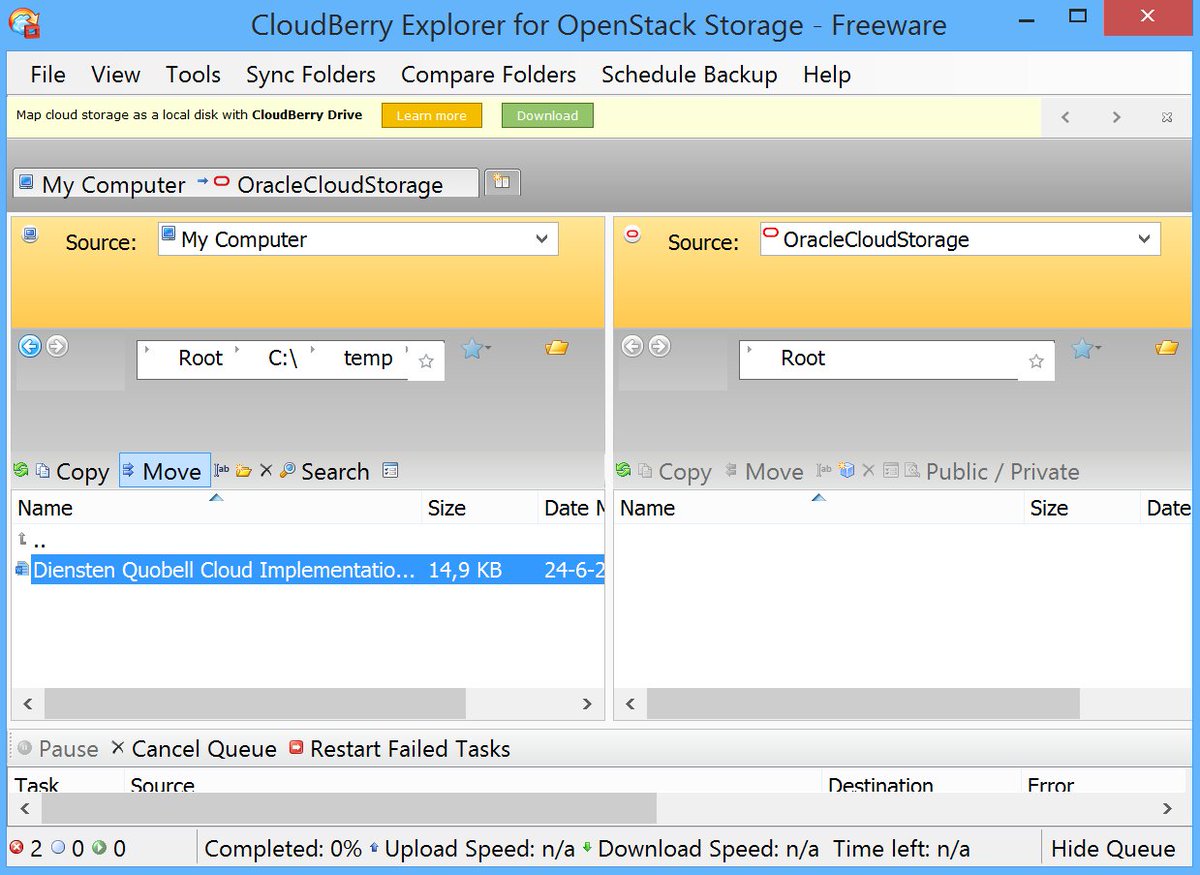The height and width of the screenshot is (875, 1200).
Task: Click the queue panel horizontal scrollbar thumb
Action: coord(349,808)
